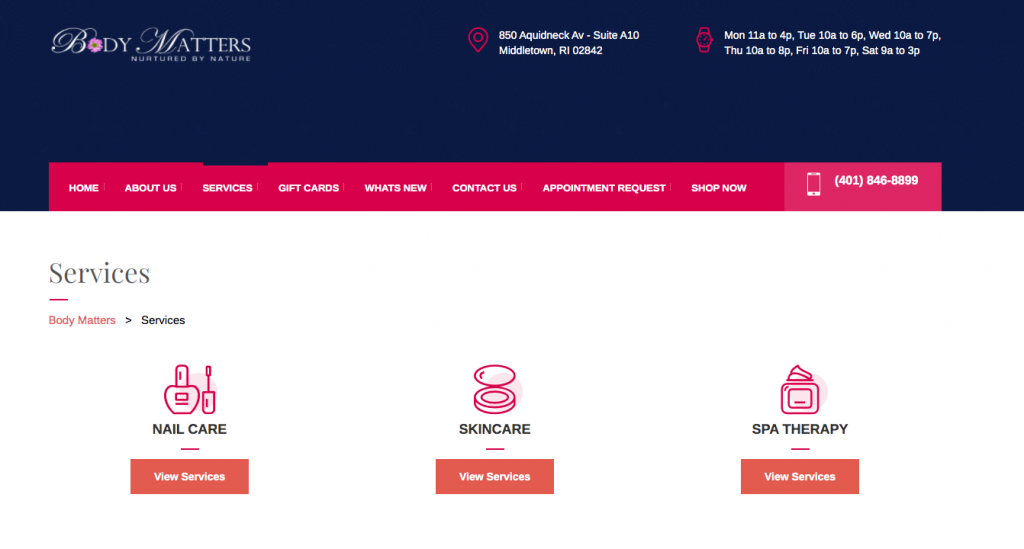Click the nail polish icon
This screenshot has height=549, width=1024.
pyautogui.click(x=189, y=389)
